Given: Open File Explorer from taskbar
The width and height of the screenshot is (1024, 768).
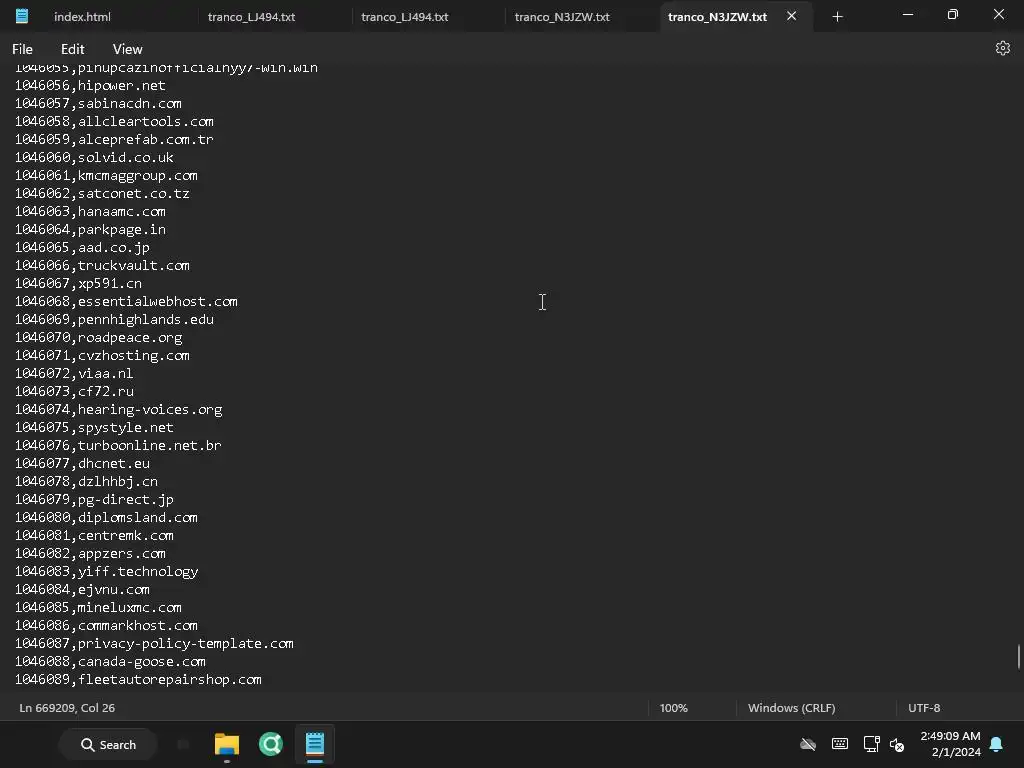Looking at the screenshot, I should coord(227,744).
